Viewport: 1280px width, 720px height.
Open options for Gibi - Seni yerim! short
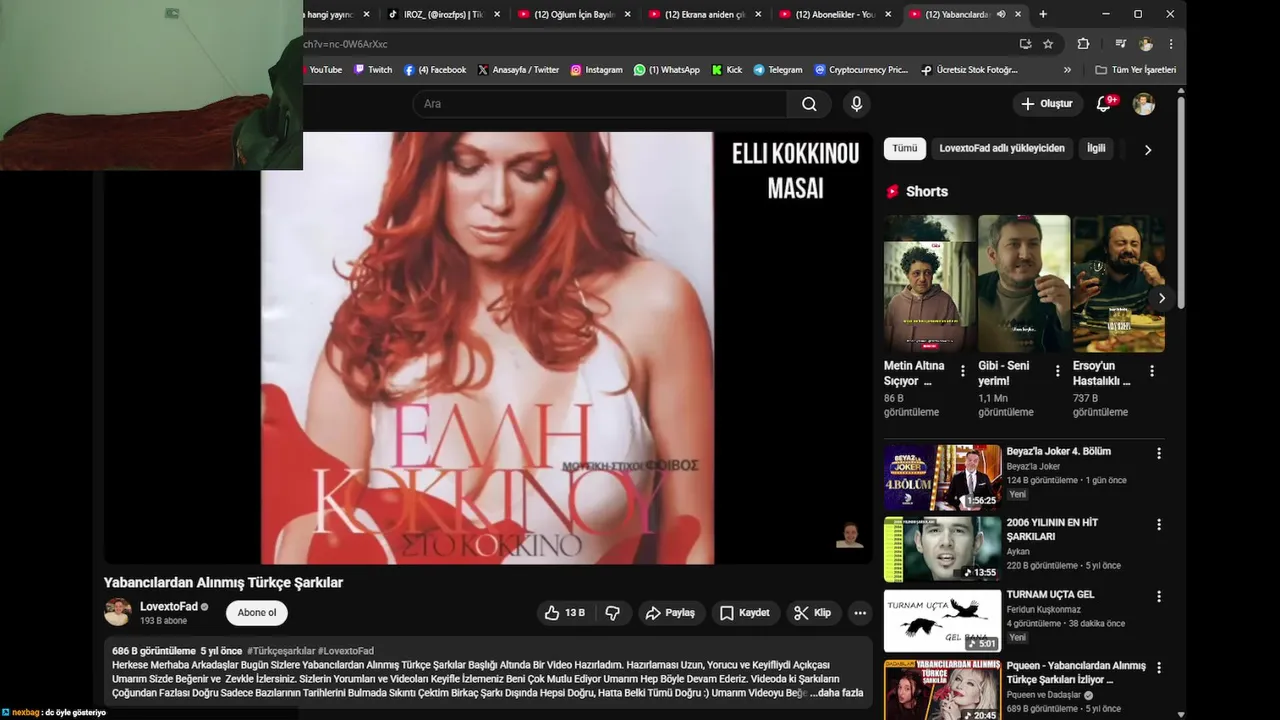click(1057, 371)
